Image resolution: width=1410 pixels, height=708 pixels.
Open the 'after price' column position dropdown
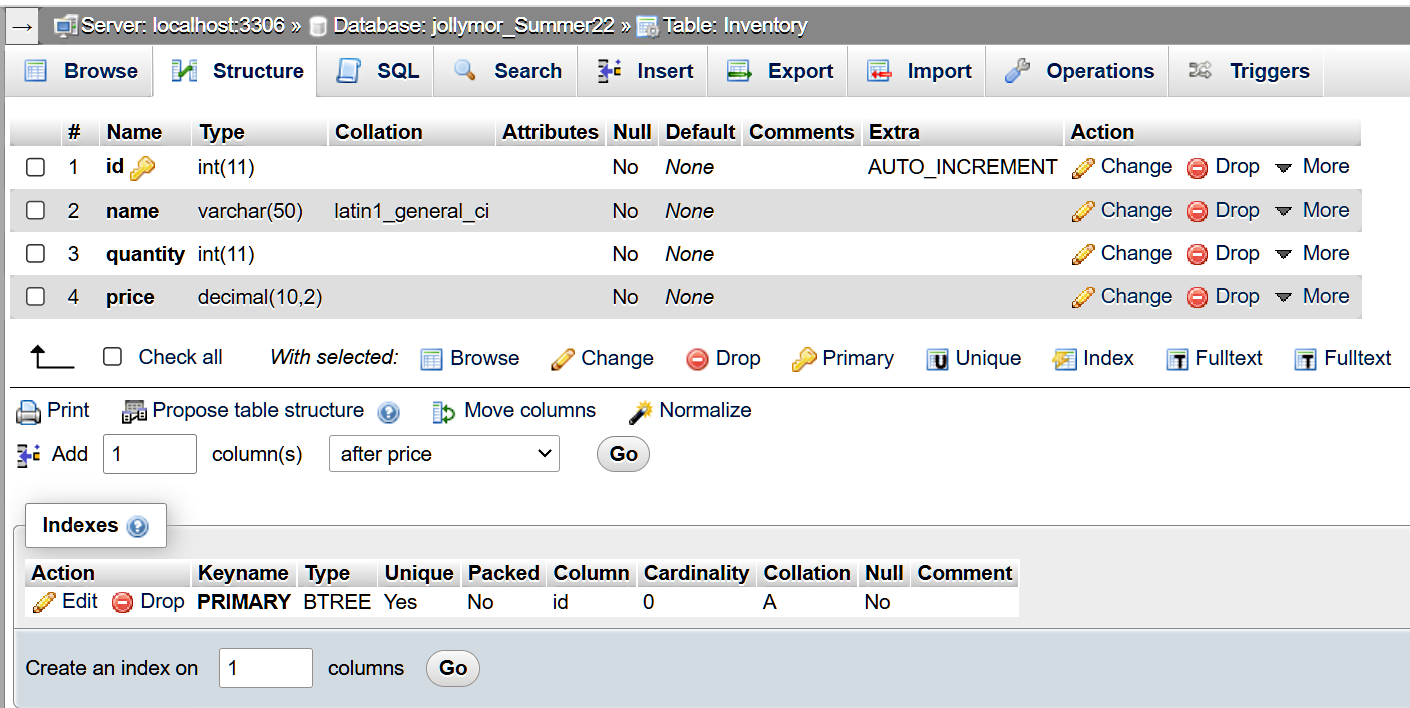pyautogui.click(x=444, y=454)
